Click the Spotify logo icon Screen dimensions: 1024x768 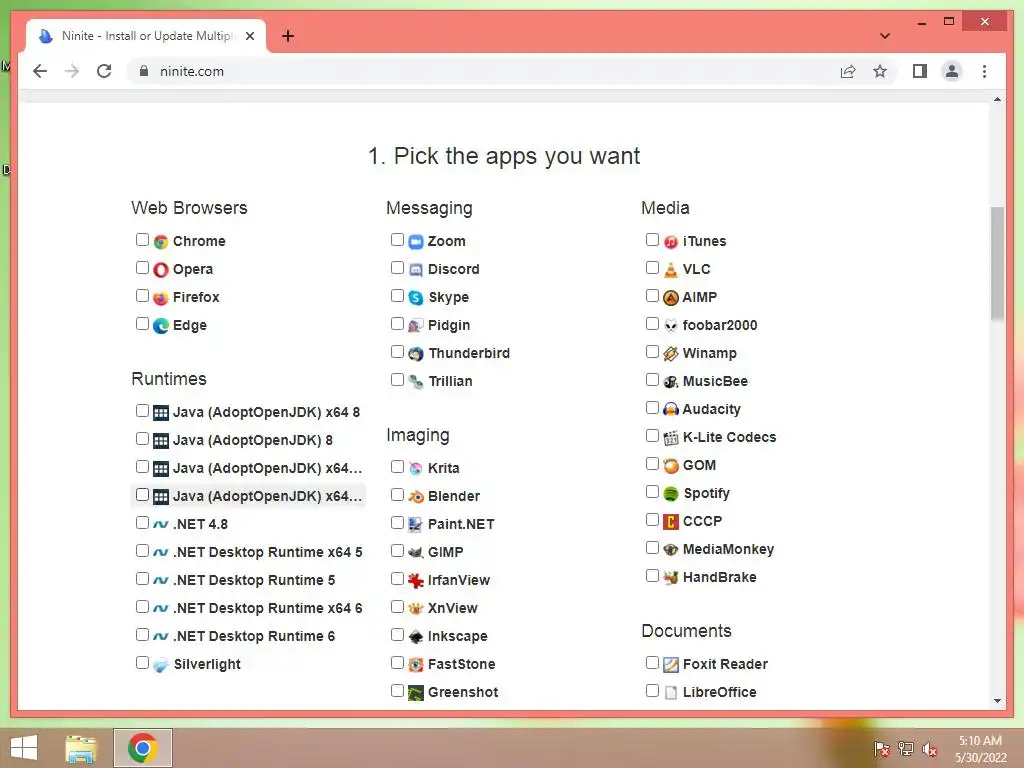pos(671,494)
